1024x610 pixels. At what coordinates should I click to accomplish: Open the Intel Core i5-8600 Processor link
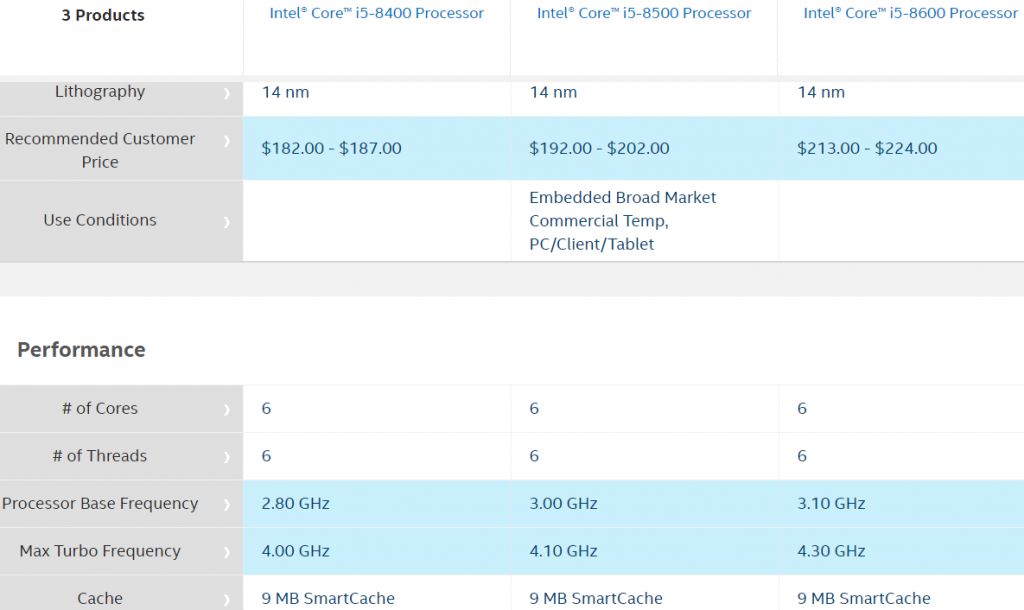[x=910, y=13]
